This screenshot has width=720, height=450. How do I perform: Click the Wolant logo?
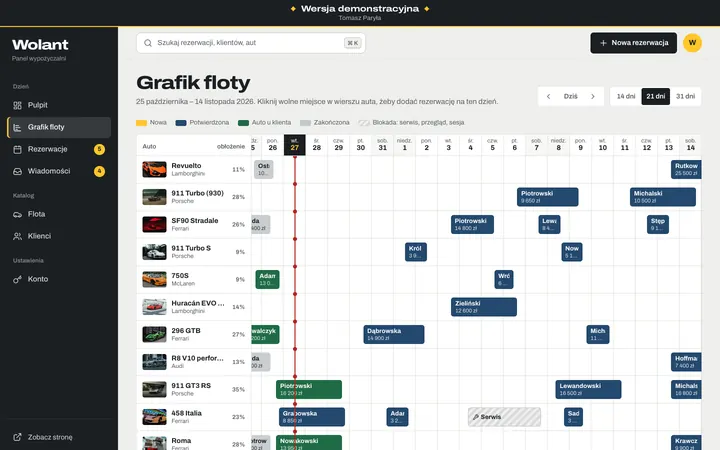(40, 45)
